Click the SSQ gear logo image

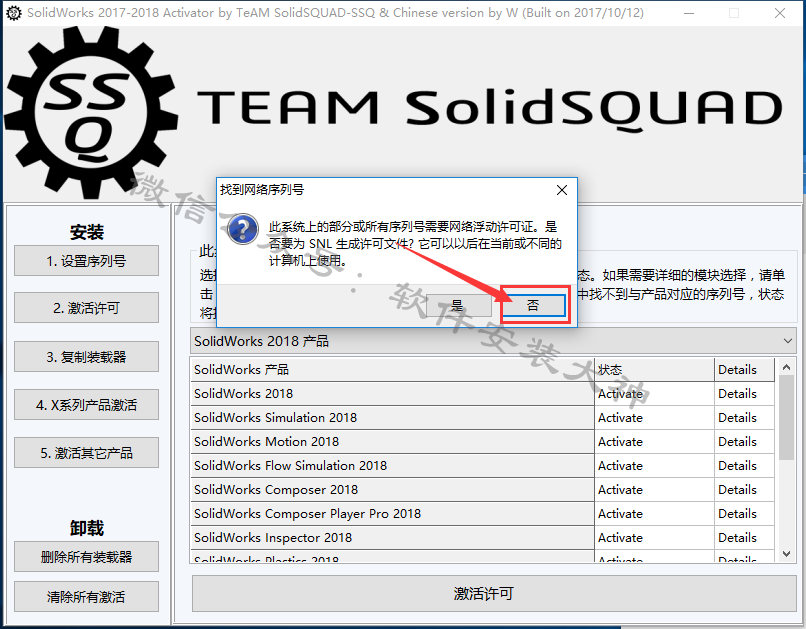(x=91, y=113)
